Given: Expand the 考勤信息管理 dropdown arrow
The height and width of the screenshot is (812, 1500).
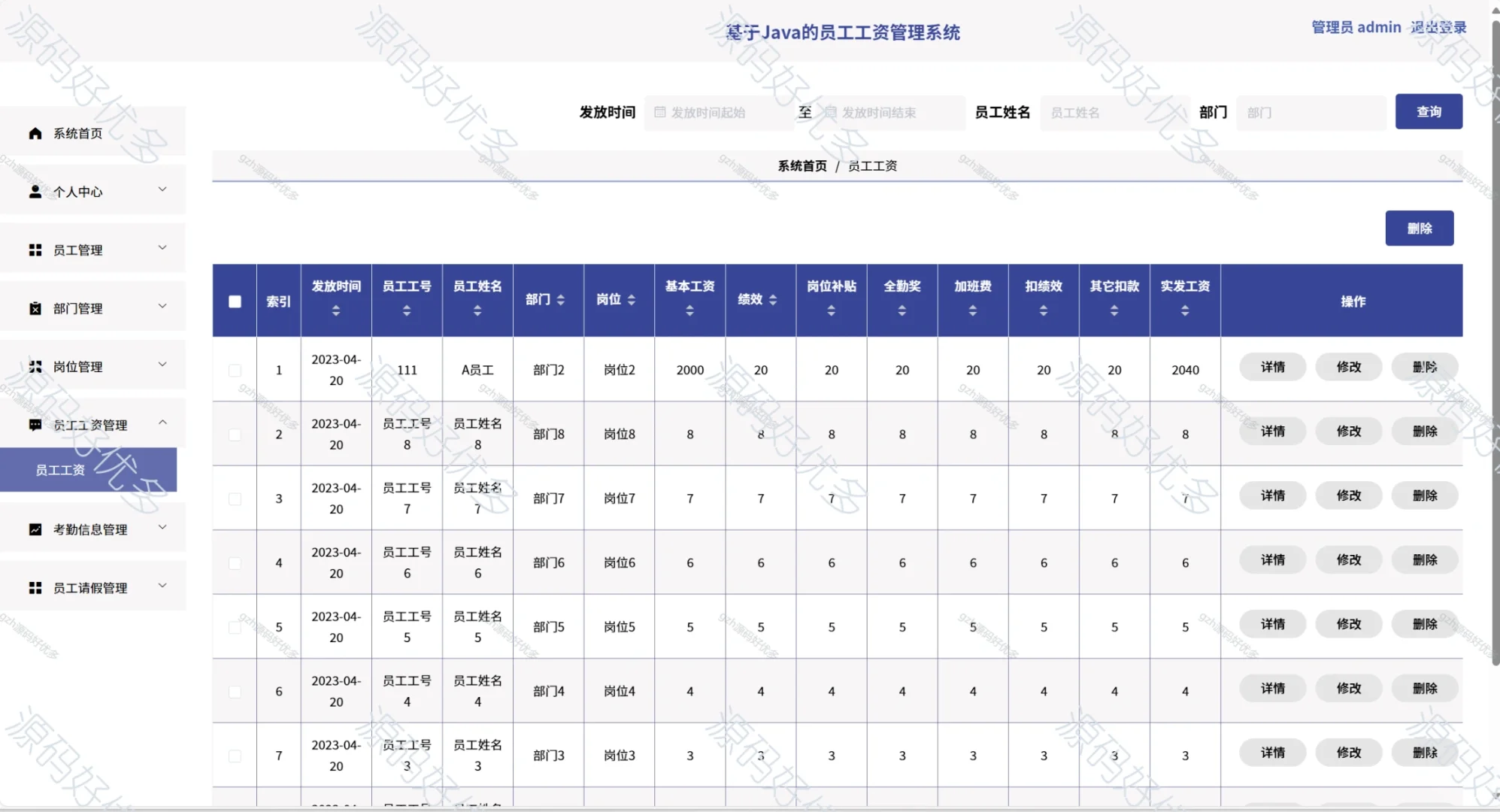Looking at the screenshot, I should click(x=162, y=527).
